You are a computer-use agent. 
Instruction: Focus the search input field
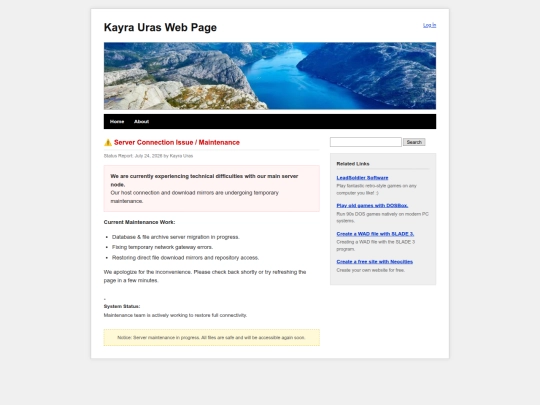365,142
